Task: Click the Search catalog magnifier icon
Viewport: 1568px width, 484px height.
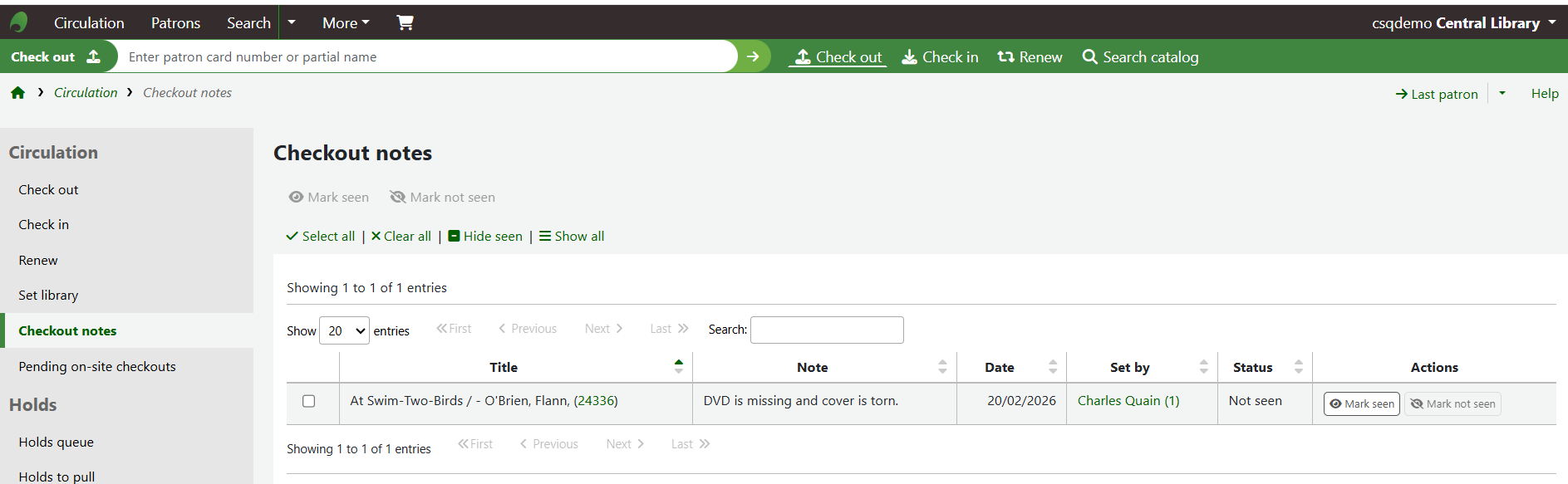Action: pos(1089,56)
